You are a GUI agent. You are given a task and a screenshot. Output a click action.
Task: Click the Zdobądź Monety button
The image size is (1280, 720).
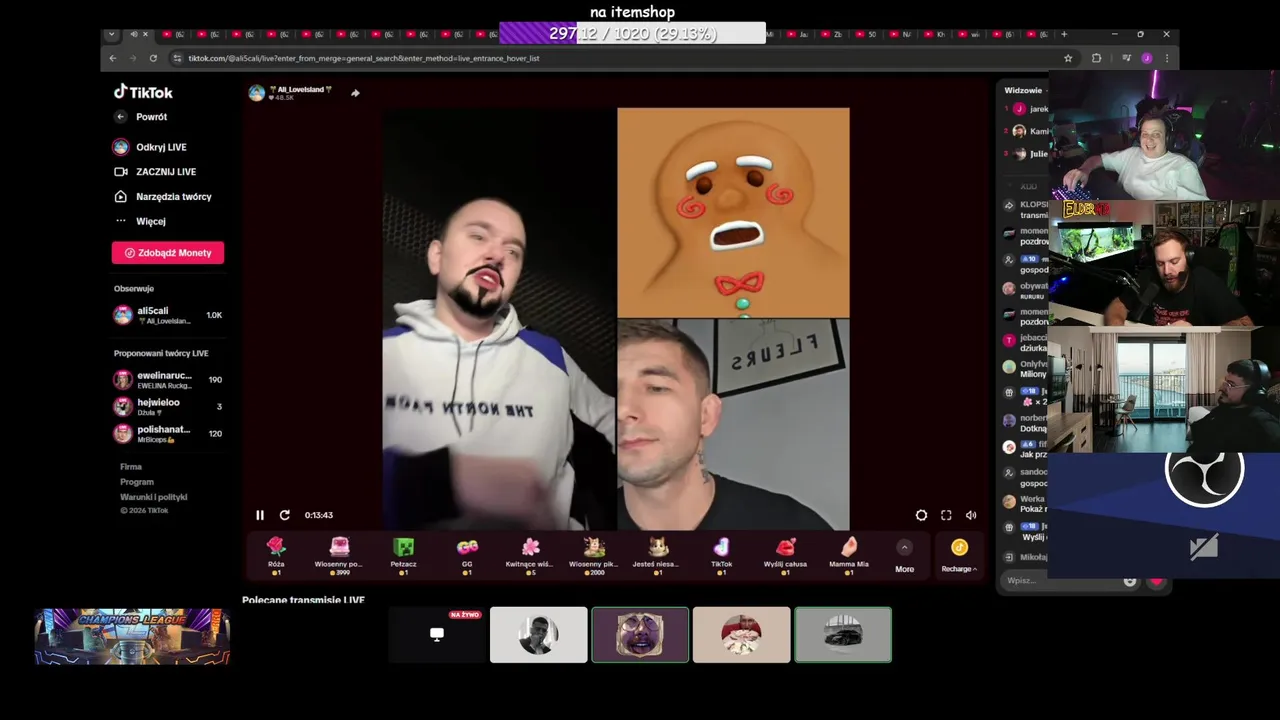[168, 253]
